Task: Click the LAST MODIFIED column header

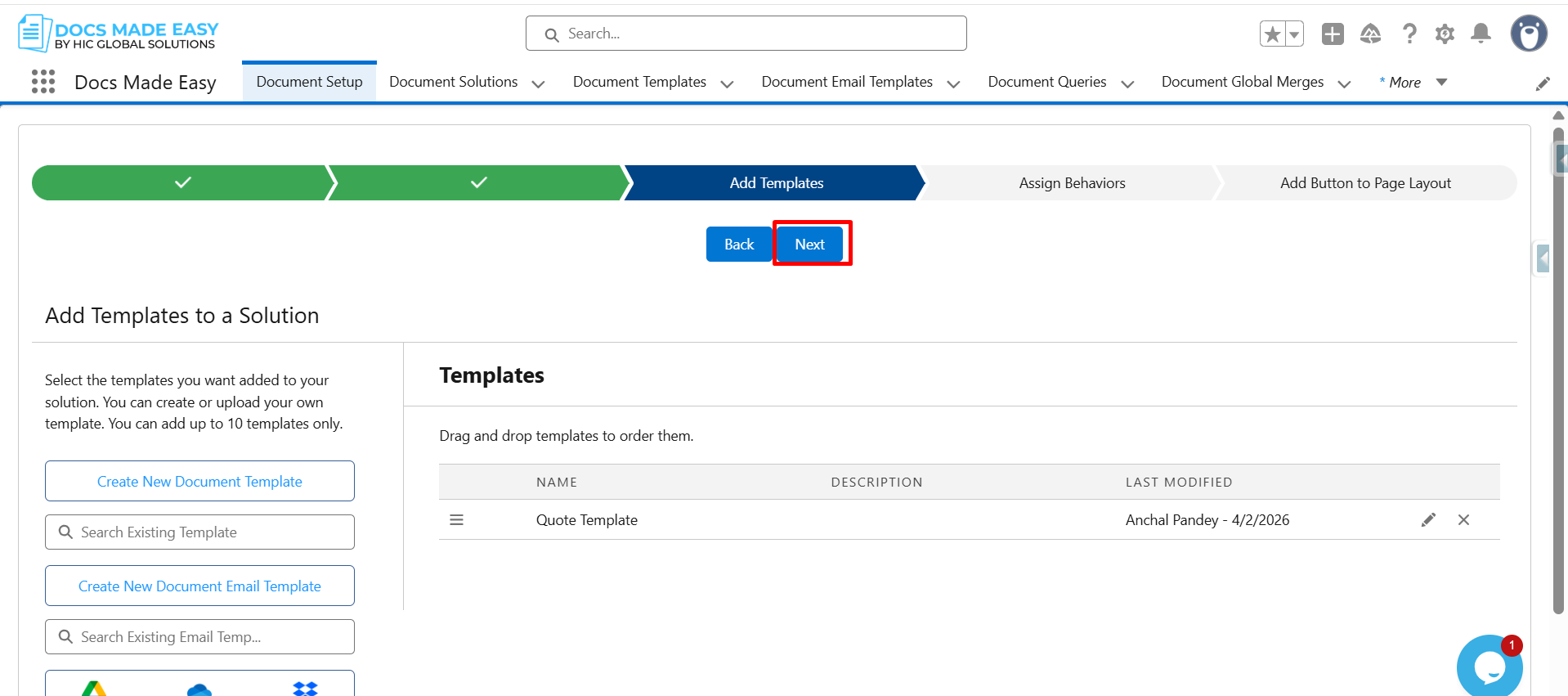Action: coord(1179,482)
